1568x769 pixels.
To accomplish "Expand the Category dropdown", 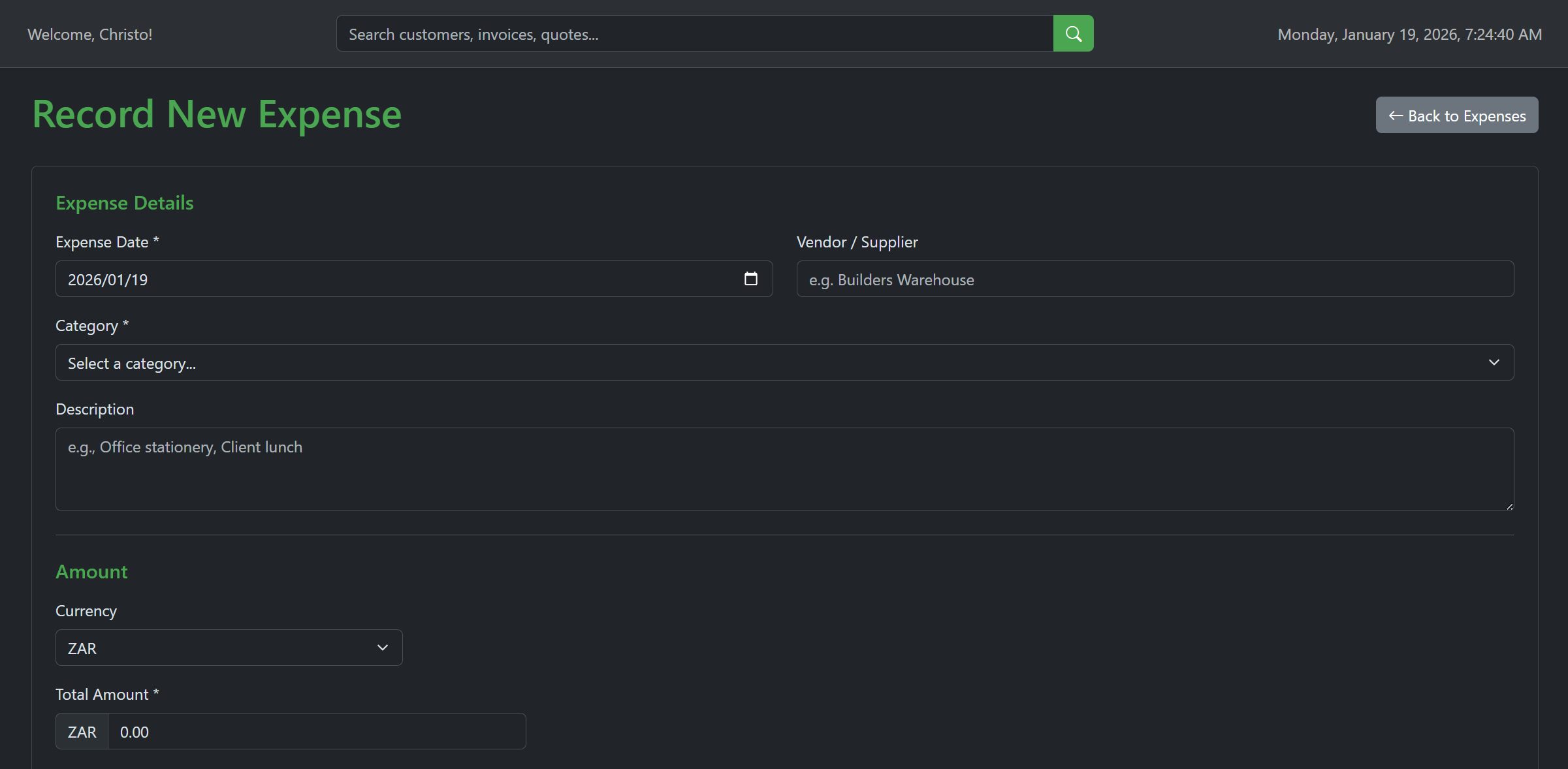I will (784, 363).
